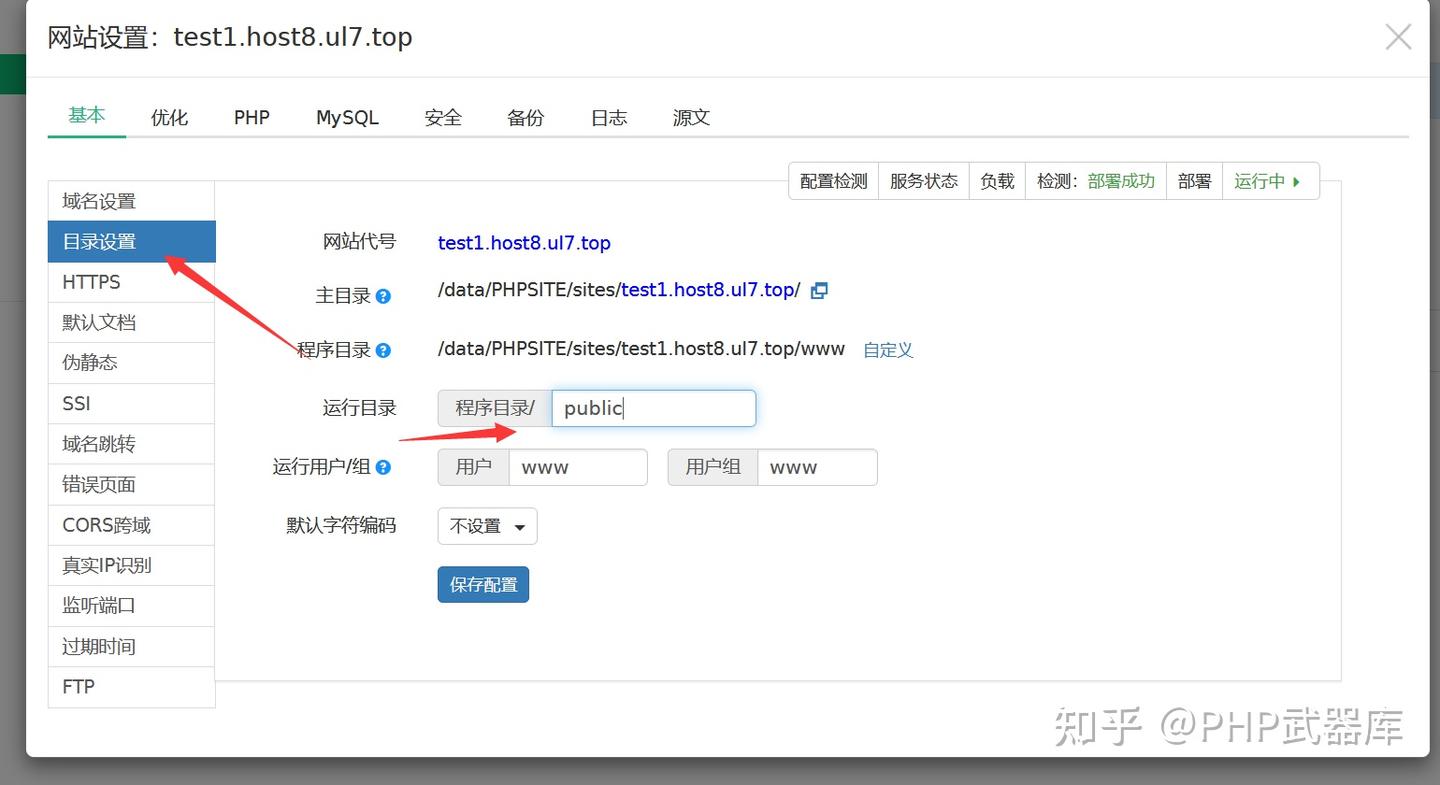Open the 备份 tab
The height and width of the screenshot is (785, 1440).
tap(526, 117)
